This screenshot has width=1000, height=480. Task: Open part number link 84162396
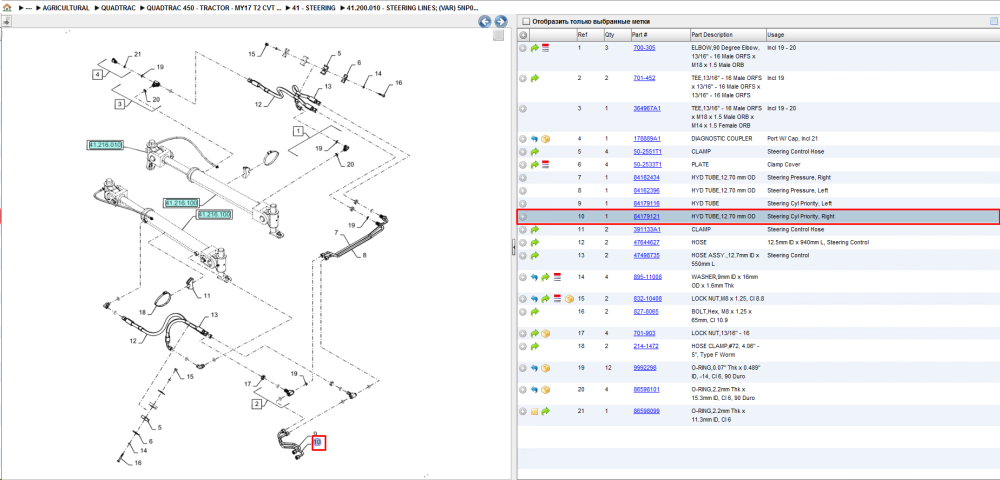[646, 190]
